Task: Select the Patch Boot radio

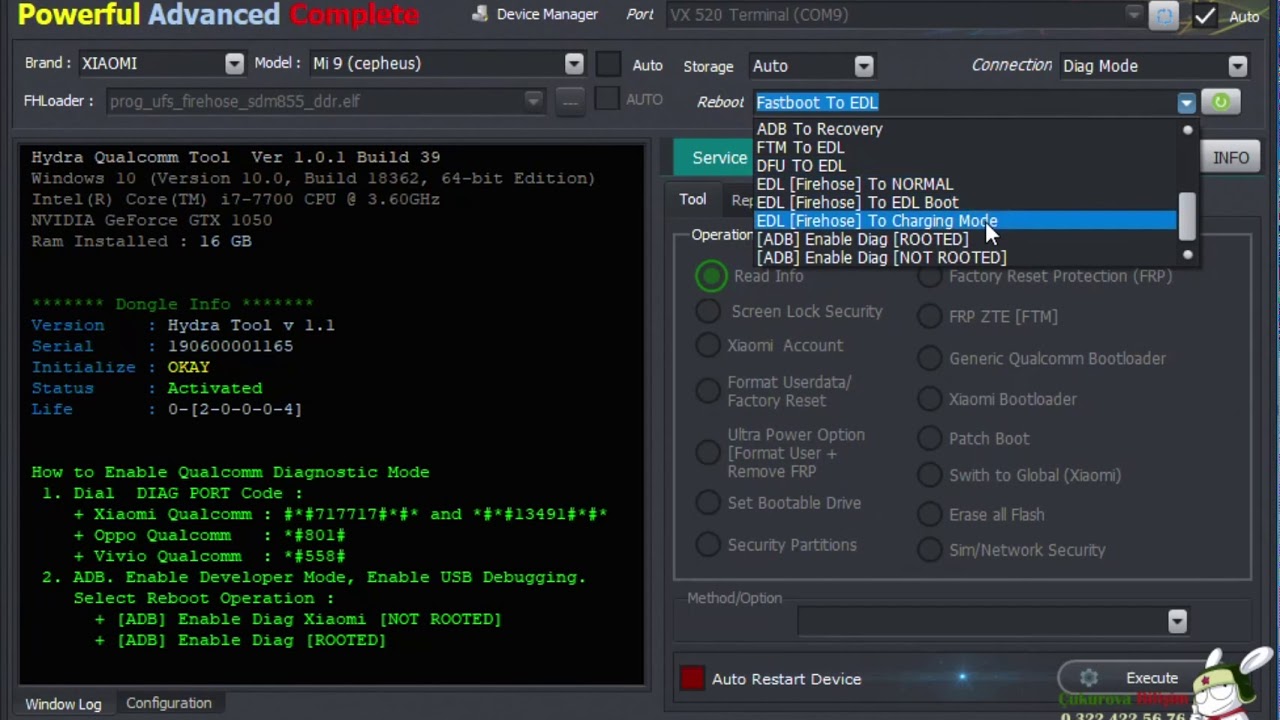Action: 930,438
